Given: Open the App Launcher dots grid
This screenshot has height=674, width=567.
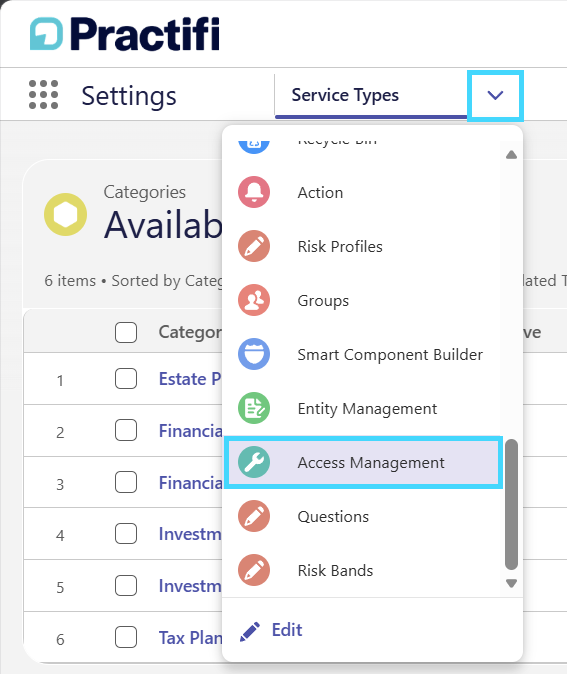Looking at the screenshot, I should pyautogui.click(x=43, y=95).
